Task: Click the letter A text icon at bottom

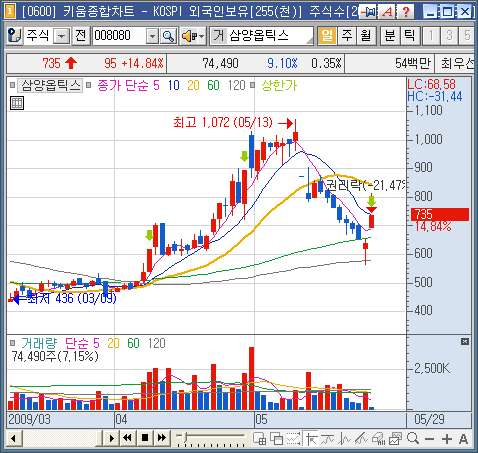Action: (463, 439)
